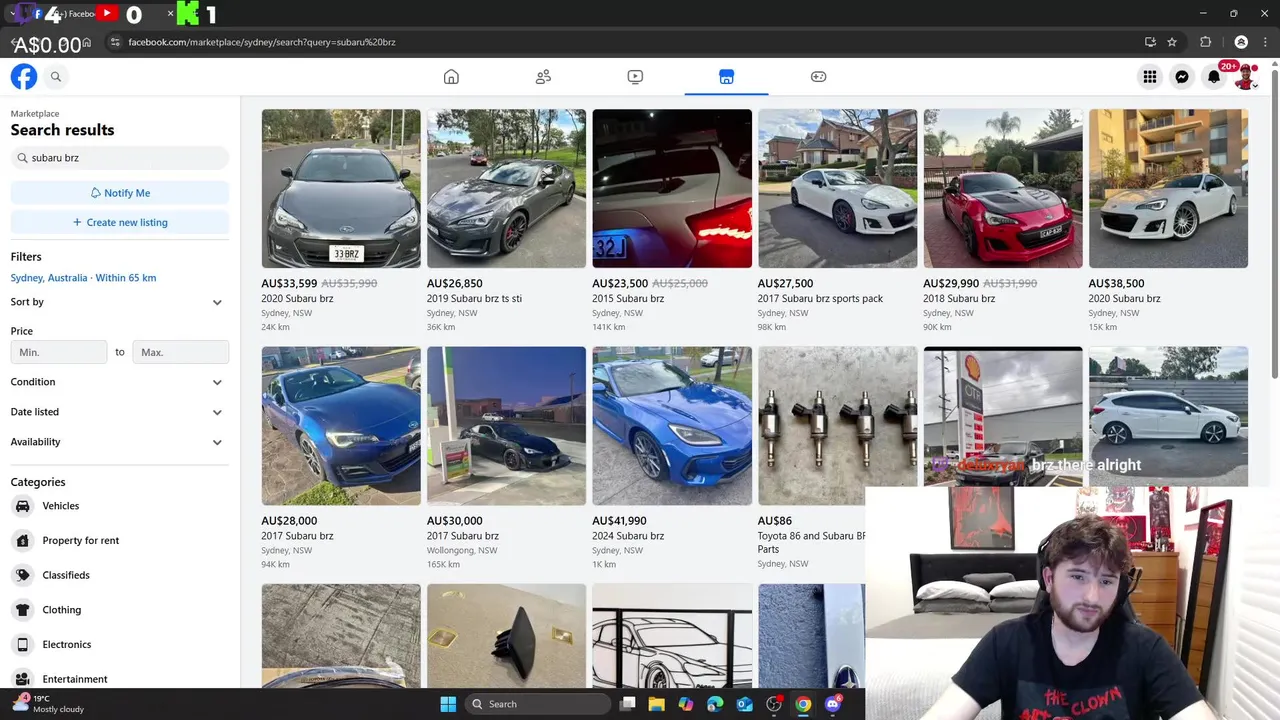Select the Marketplace tab icon

point(727,77)
